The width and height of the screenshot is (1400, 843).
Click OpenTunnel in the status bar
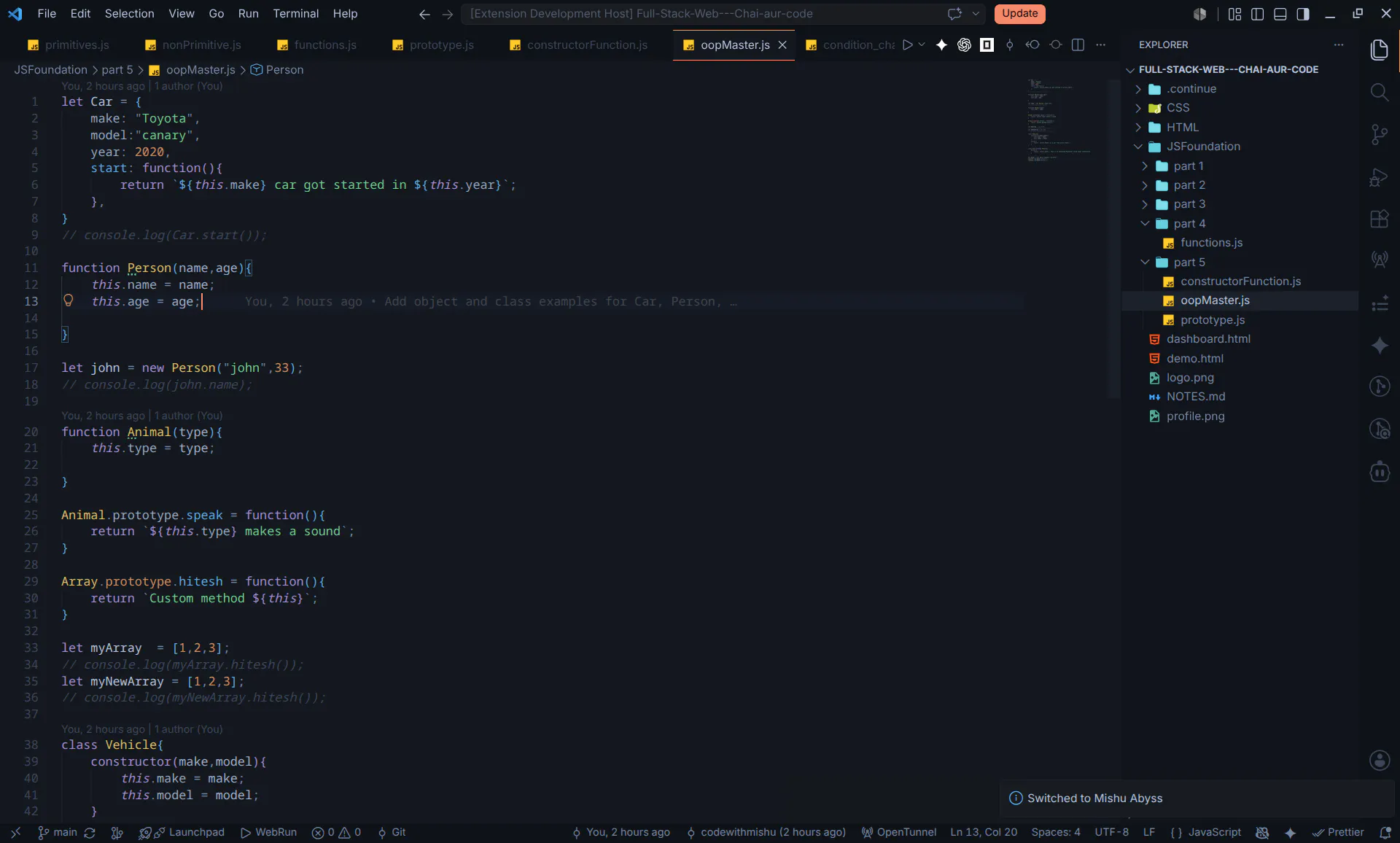pos(899,833)
